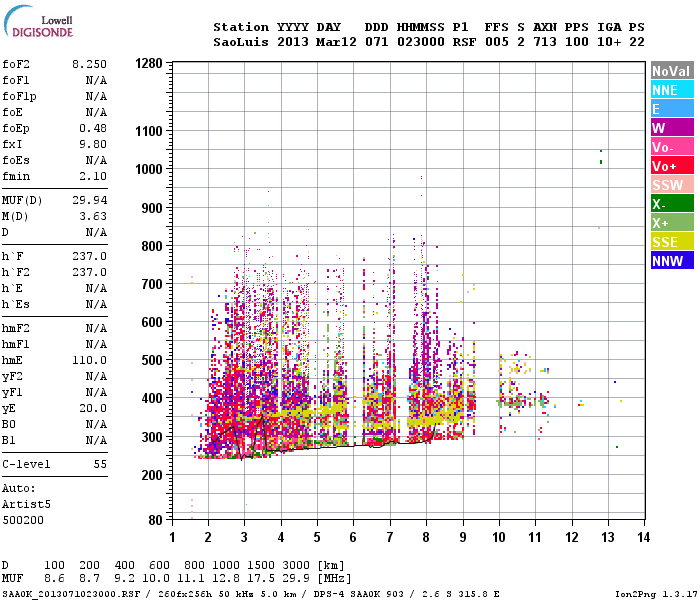Click the 8 MHz frequency axis label
The image size is (700, 600).
point(426,537)
